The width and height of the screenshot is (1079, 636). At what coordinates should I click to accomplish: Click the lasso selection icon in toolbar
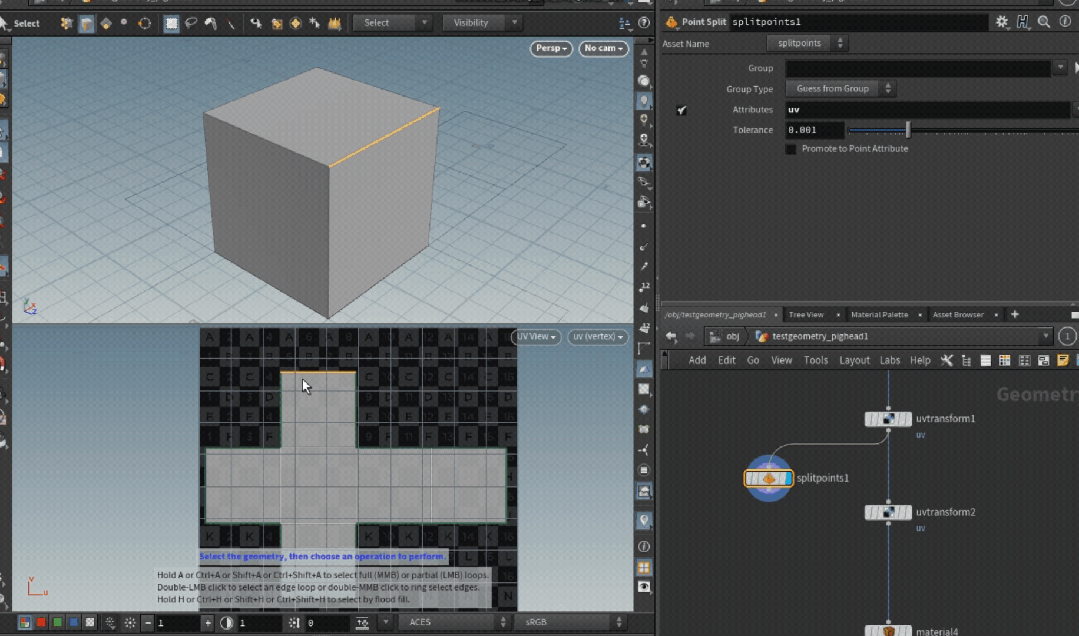click(190, 23)
